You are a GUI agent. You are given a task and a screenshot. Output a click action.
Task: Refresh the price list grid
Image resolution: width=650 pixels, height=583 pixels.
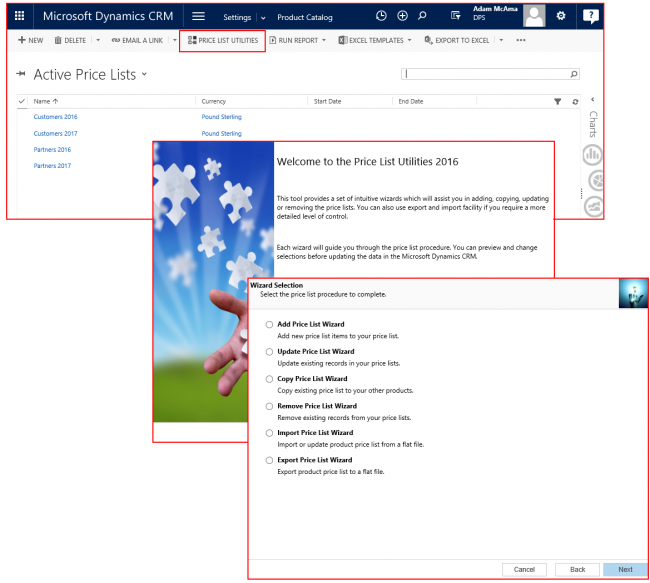pos(575,102)
